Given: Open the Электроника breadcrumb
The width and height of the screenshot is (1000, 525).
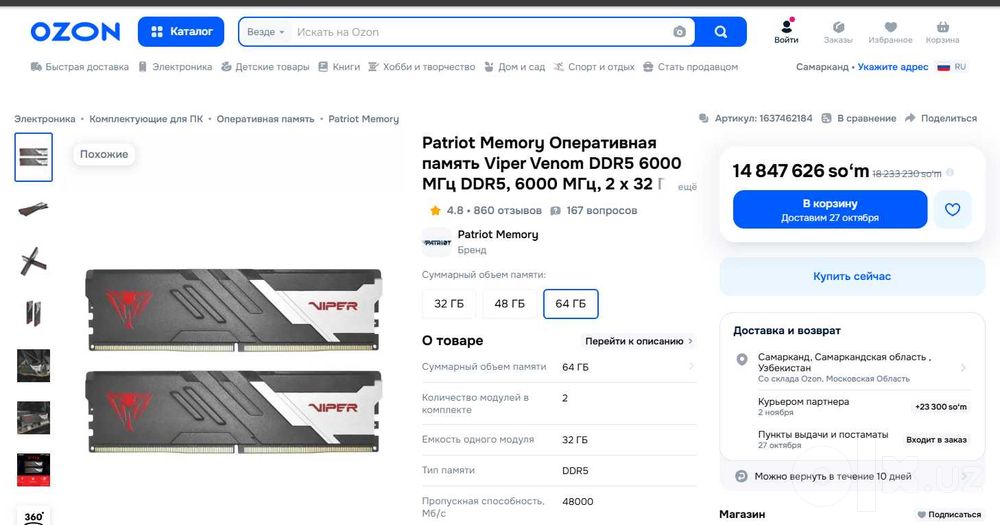Looking at the screenshot, I should click(x=45, y=119).
